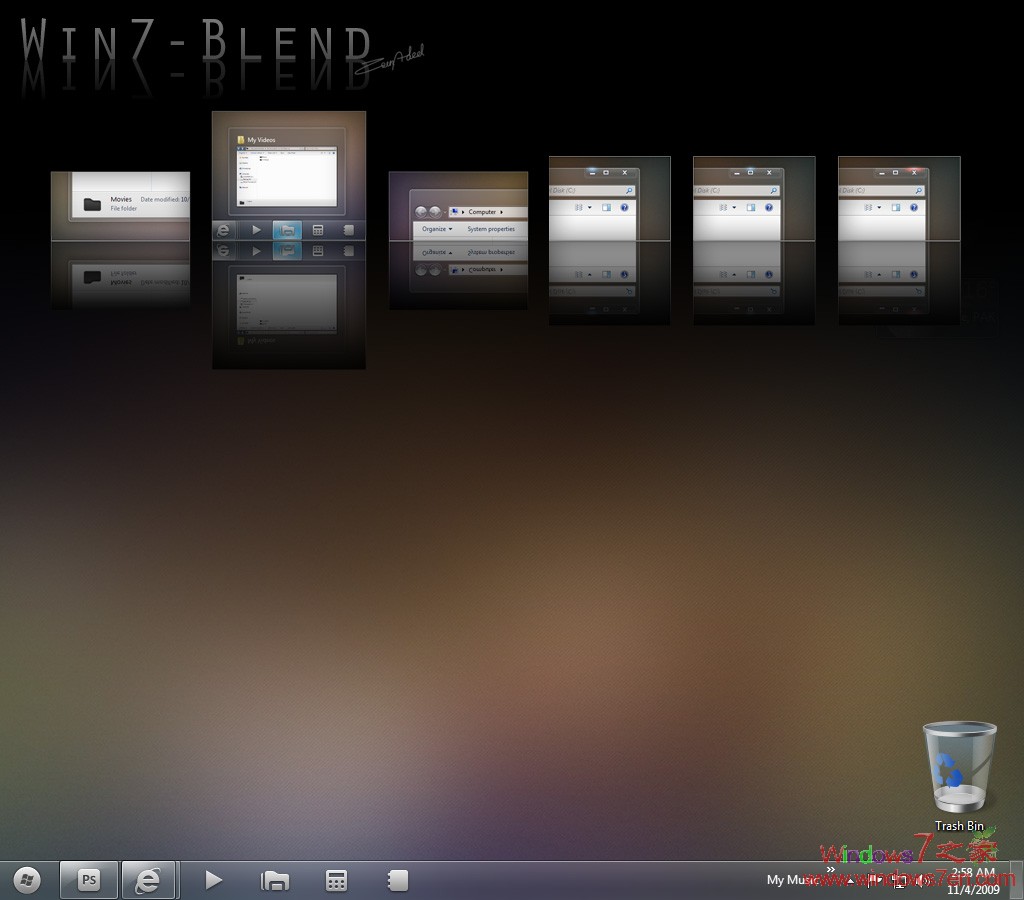Click System properties in the Computer command bar
The width and height of the screenshot is (1024, 900).
[491, 229]
